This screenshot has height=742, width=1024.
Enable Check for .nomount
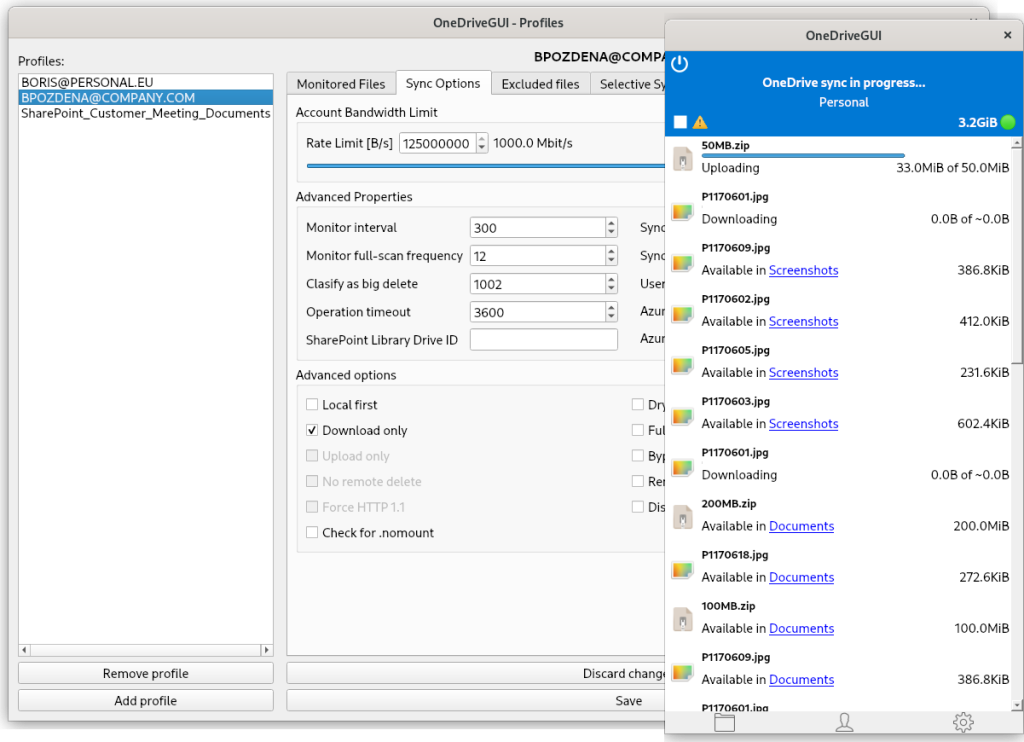click(312, 532)
